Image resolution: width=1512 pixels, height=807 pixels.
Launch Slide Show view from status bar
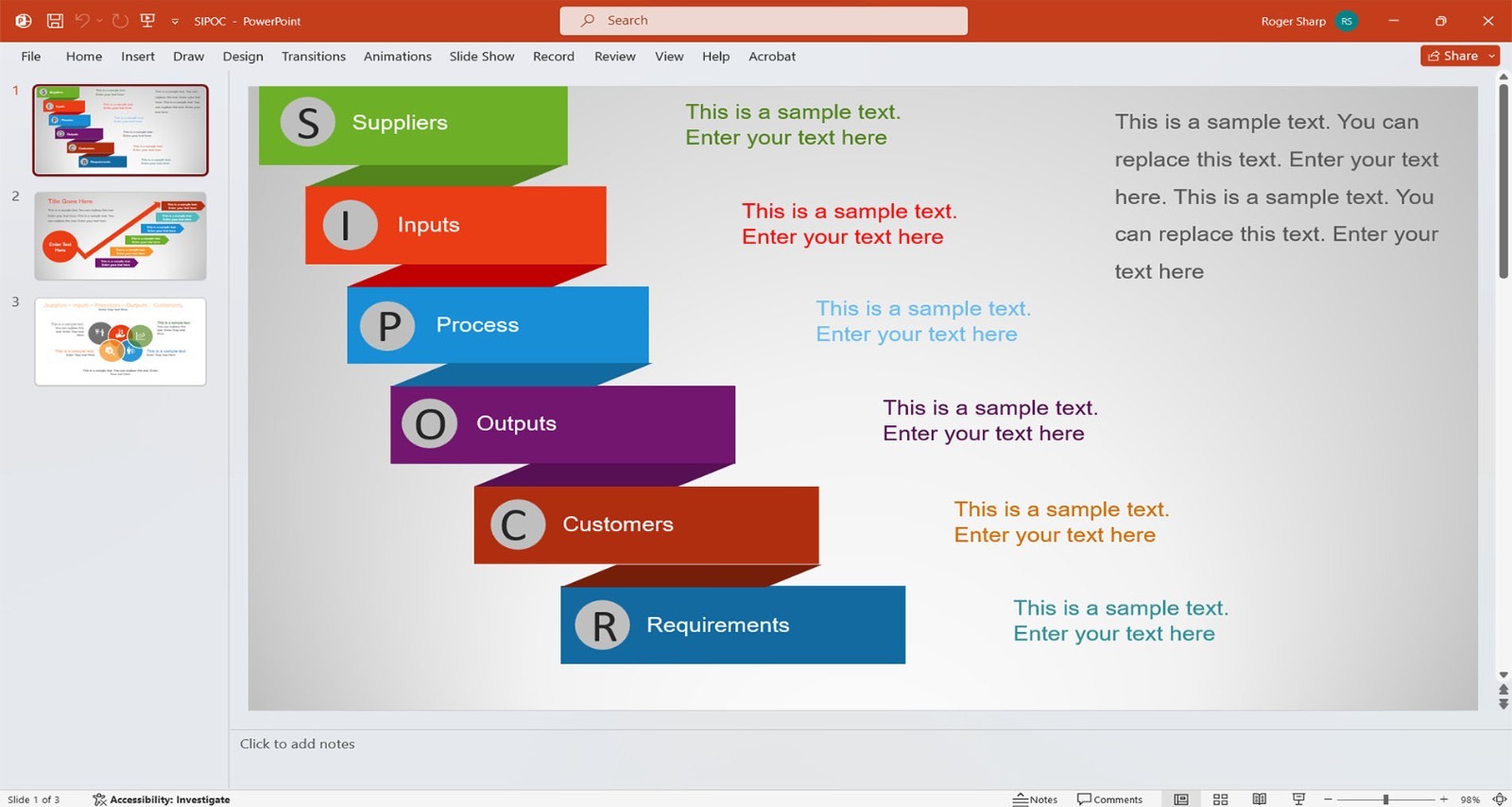(x=1298, y=799)
